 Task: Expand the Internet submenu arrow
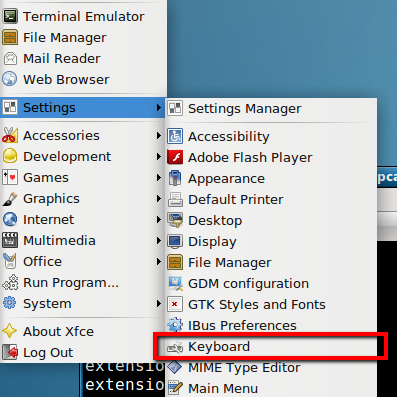159,219
